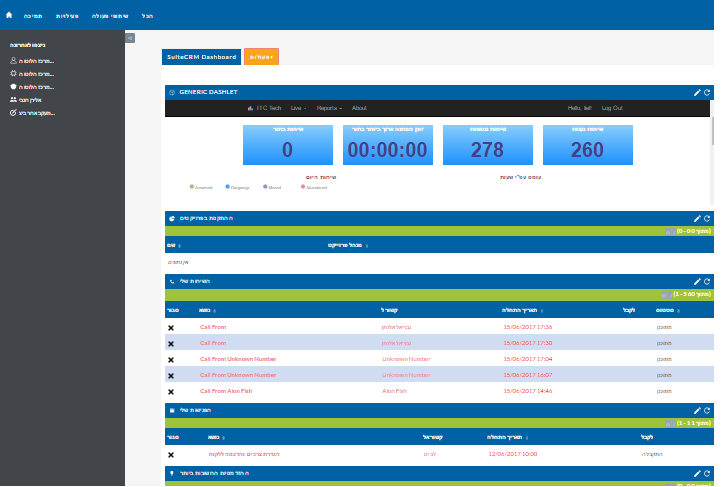
Task: Go to the Home icon in top navigation
Action: [9, 15]
